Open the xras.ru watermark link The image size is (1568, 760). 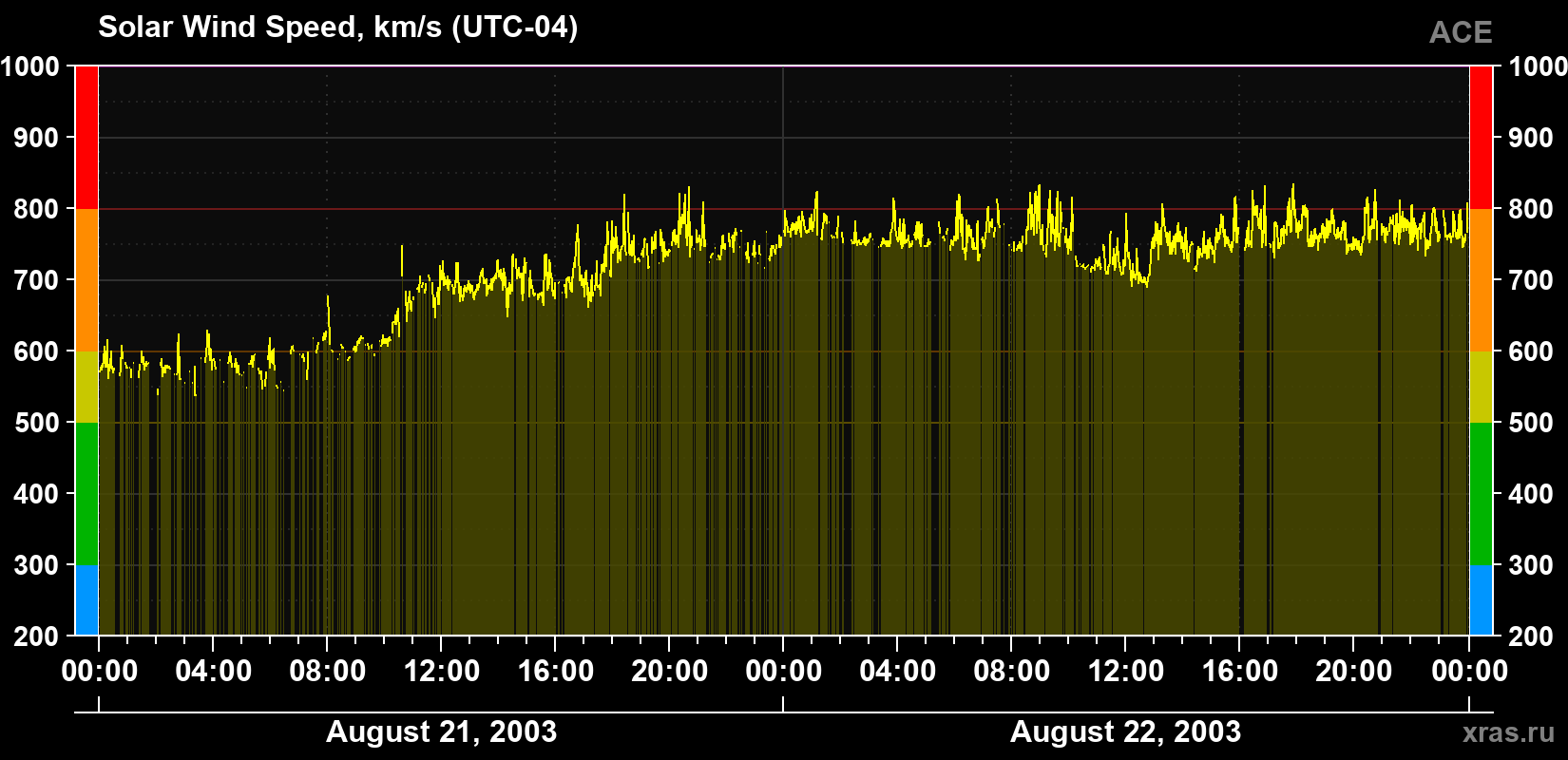(x=1508, y=732)
